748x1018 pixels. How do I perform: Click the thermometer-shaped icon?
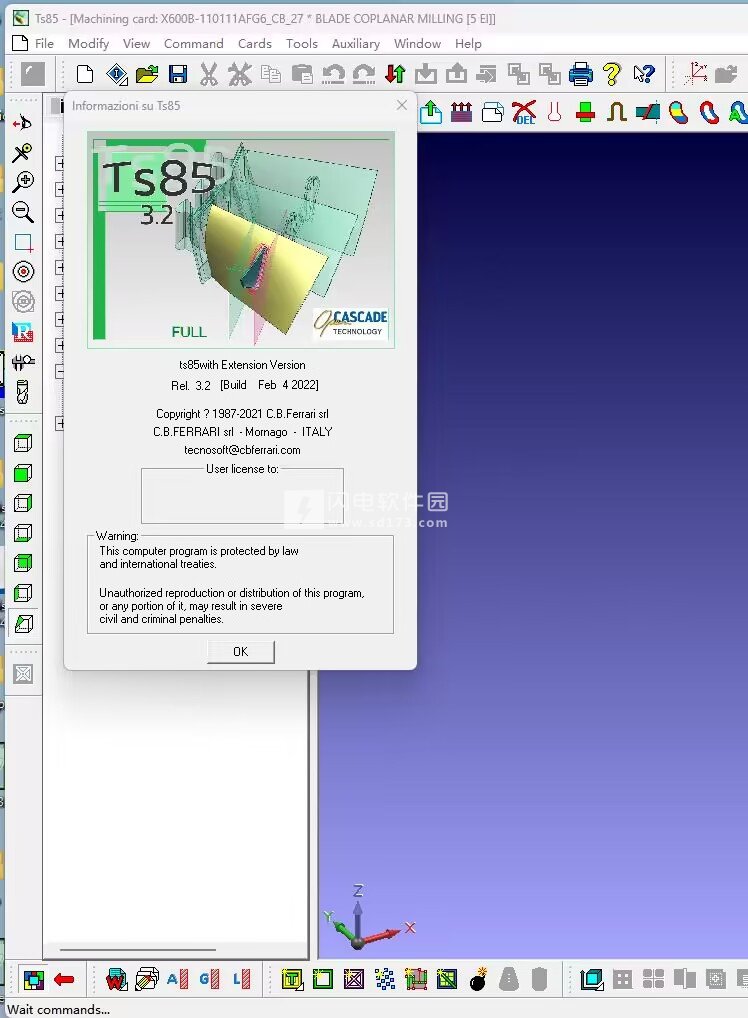554,112
